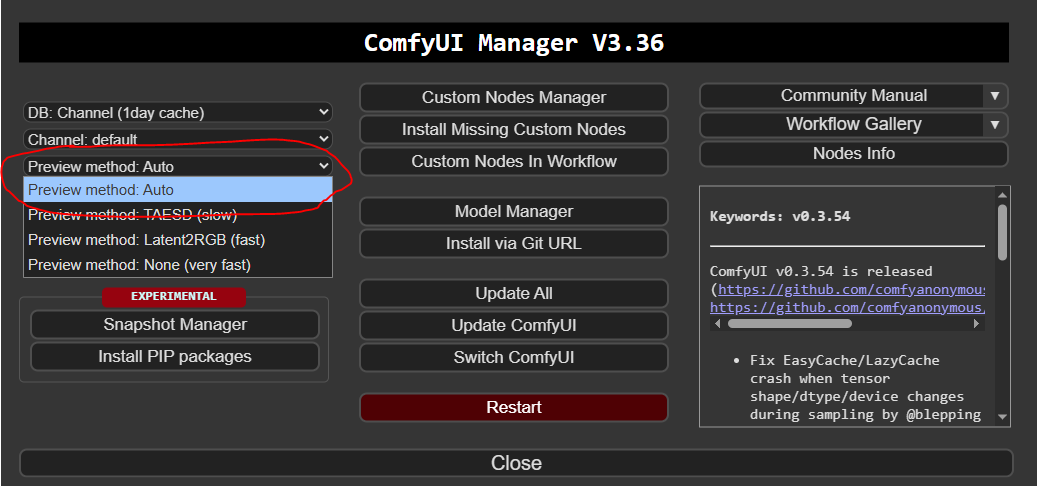Click Update ComfyUI
Image resolution: width=1037 pixels, height=486 pixels.
click(x=514, y=325)
